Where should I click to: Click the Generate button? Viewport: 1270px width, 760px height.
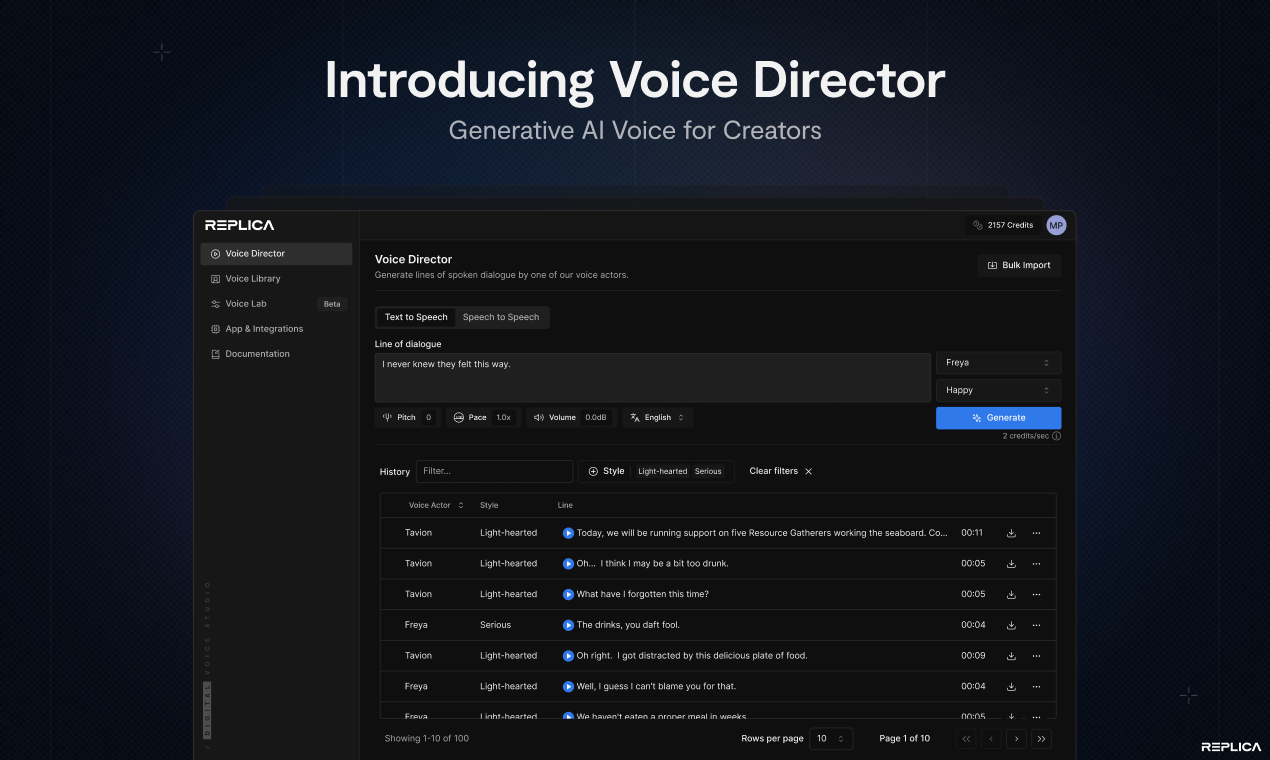point(998,417)
